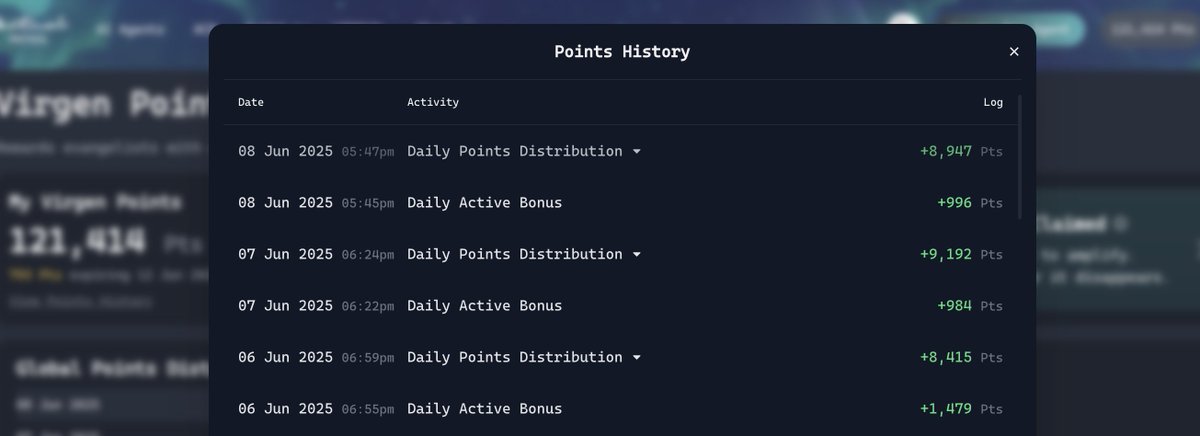The image size is (1200, 436).
Task: Click the blurred 121,414 points total
Action: [78, 240]
